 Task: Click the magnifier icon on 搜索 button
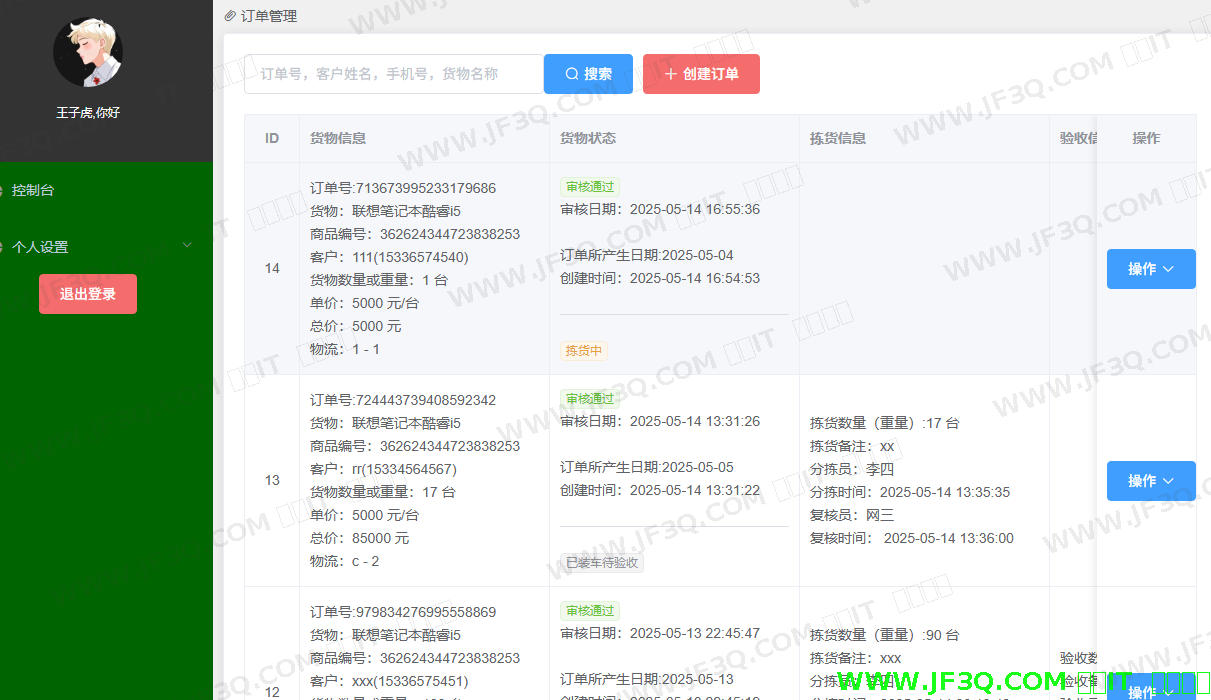coord(572,74)
